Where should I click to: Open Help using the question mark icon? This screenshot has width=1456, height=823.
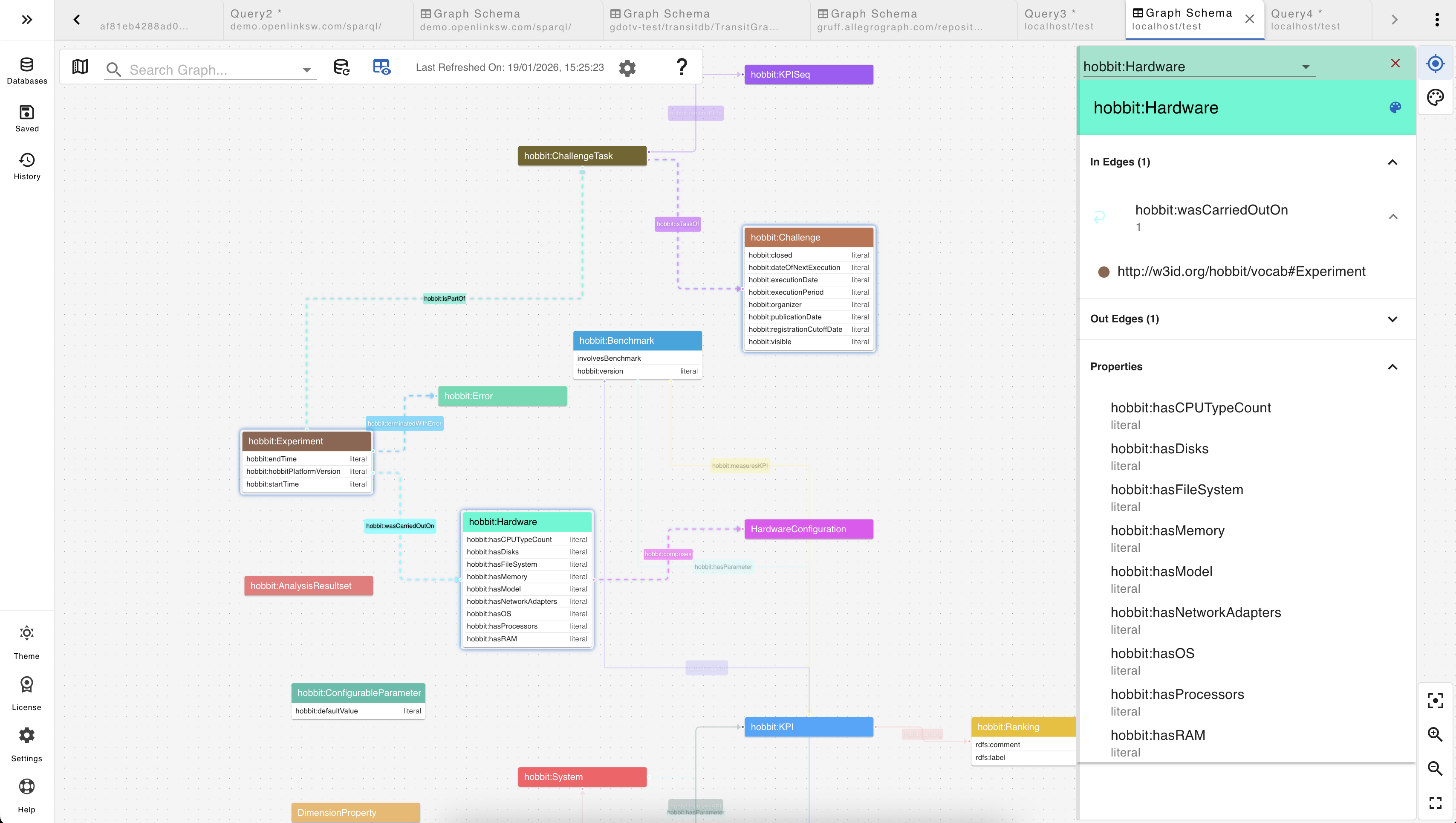tap(682, 67)
